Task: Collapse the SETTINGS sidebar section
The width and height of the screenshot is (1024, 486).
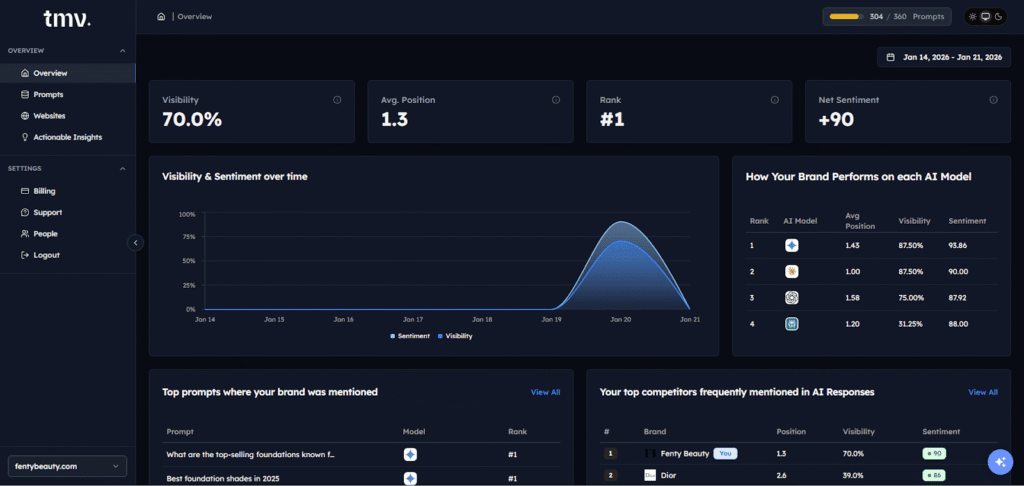Action: tap(122, 169)
